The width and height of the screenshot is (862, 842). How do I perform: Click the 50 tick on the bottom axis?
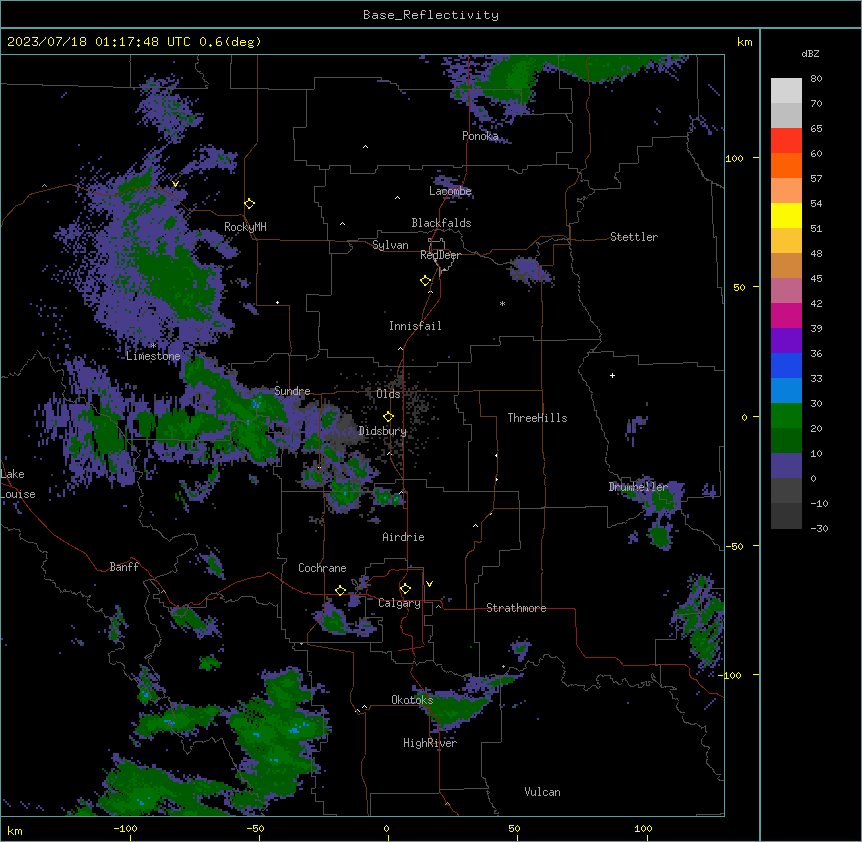514,828
